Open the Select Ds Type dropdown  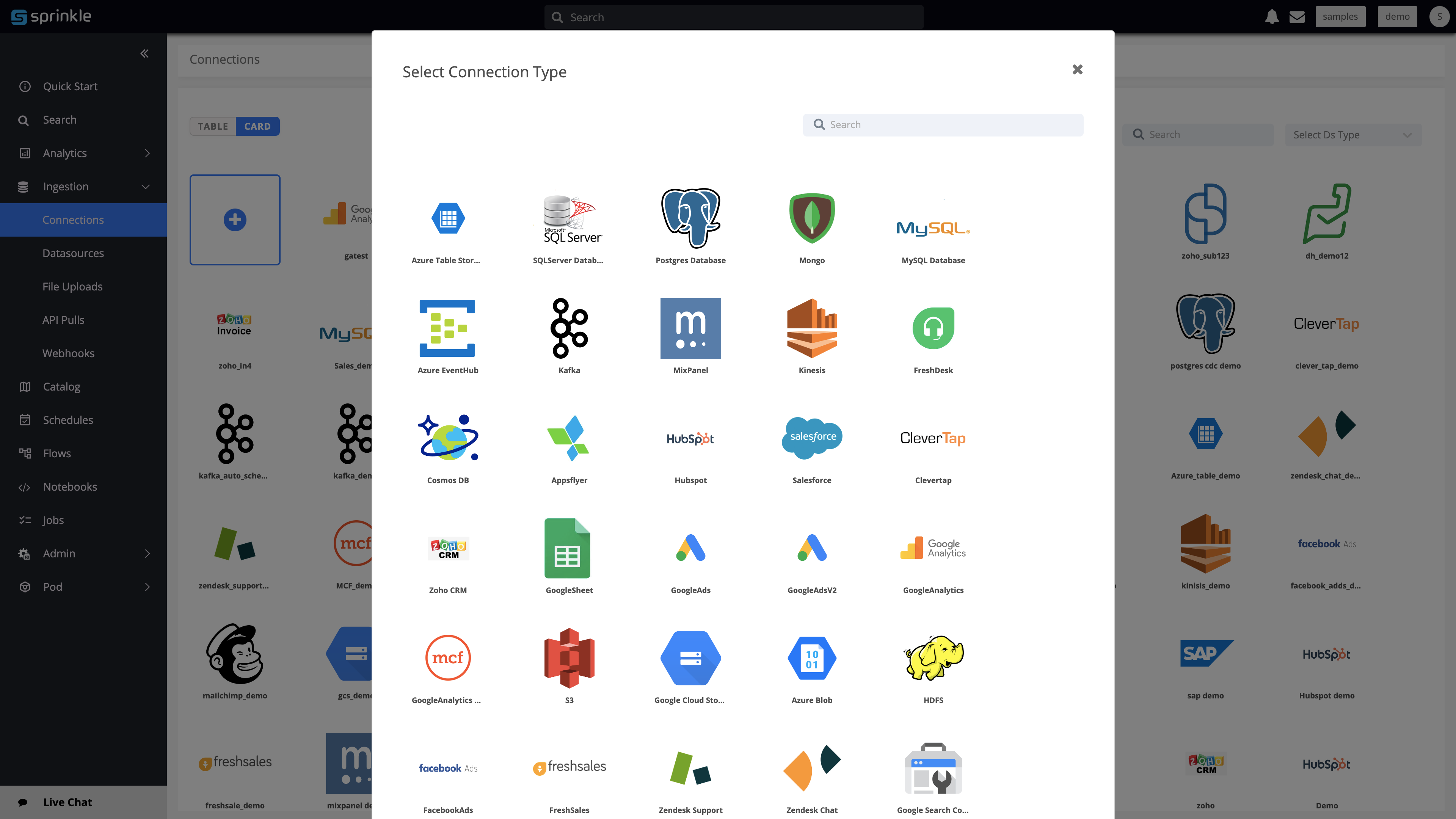point(1353,135)
